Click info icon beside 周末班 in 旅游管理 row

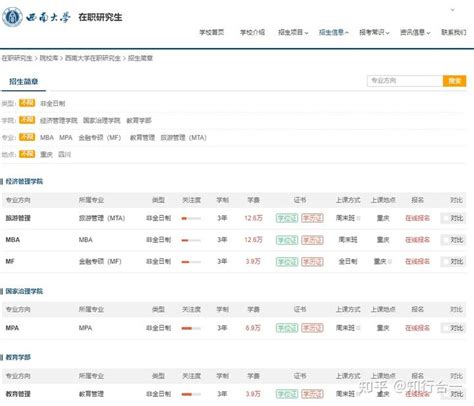[x=358, y=218]
